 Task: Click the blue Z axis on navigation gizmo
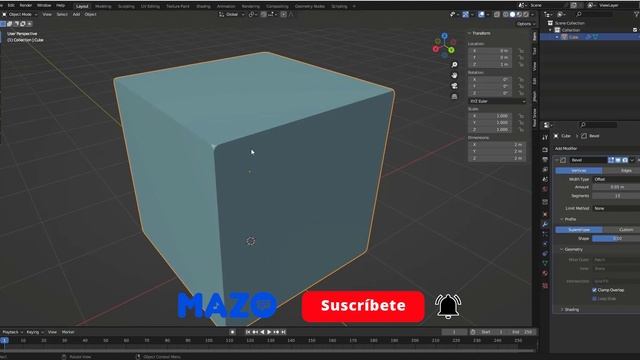pyautogui.click(x=444, y=36)
